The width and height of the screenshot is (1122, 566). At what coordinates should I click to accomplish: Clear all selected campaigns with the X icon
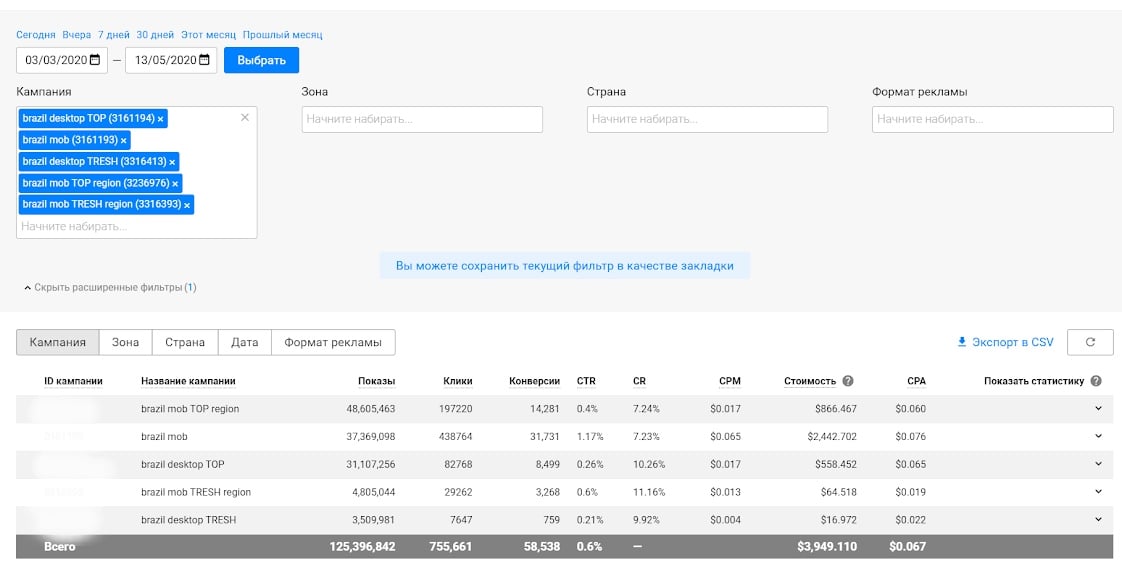click(x=245, y=118)
